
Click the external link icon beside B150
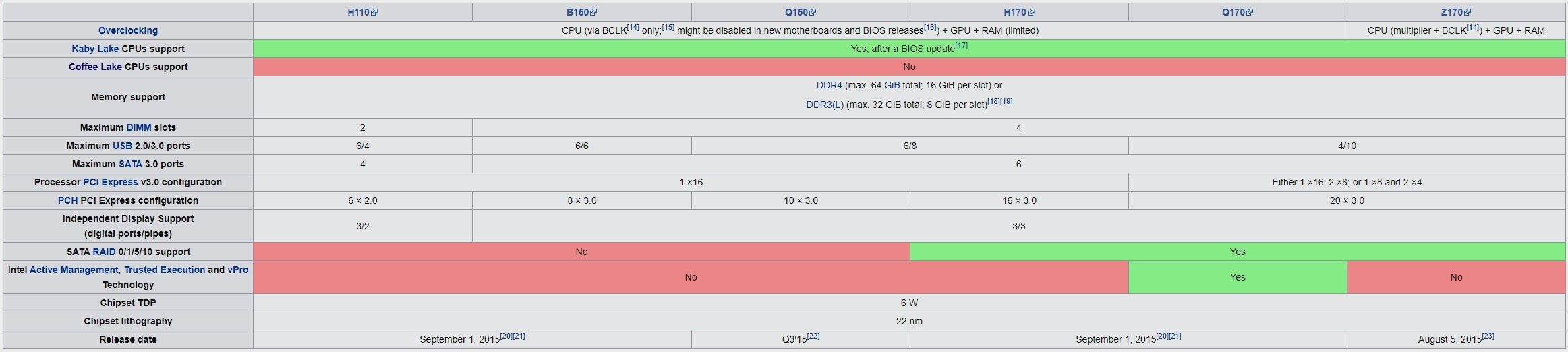coord(593,13)
